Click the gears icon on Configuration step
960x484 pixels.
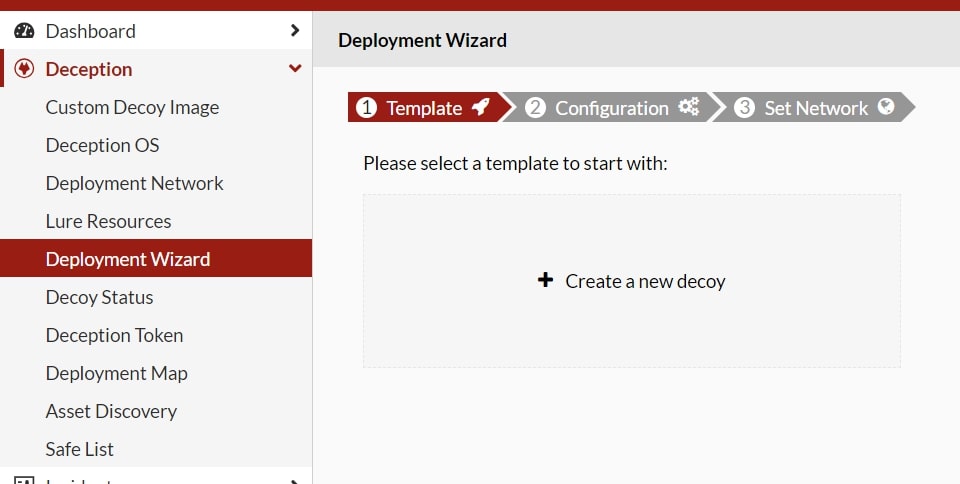[x=689, y=107]
